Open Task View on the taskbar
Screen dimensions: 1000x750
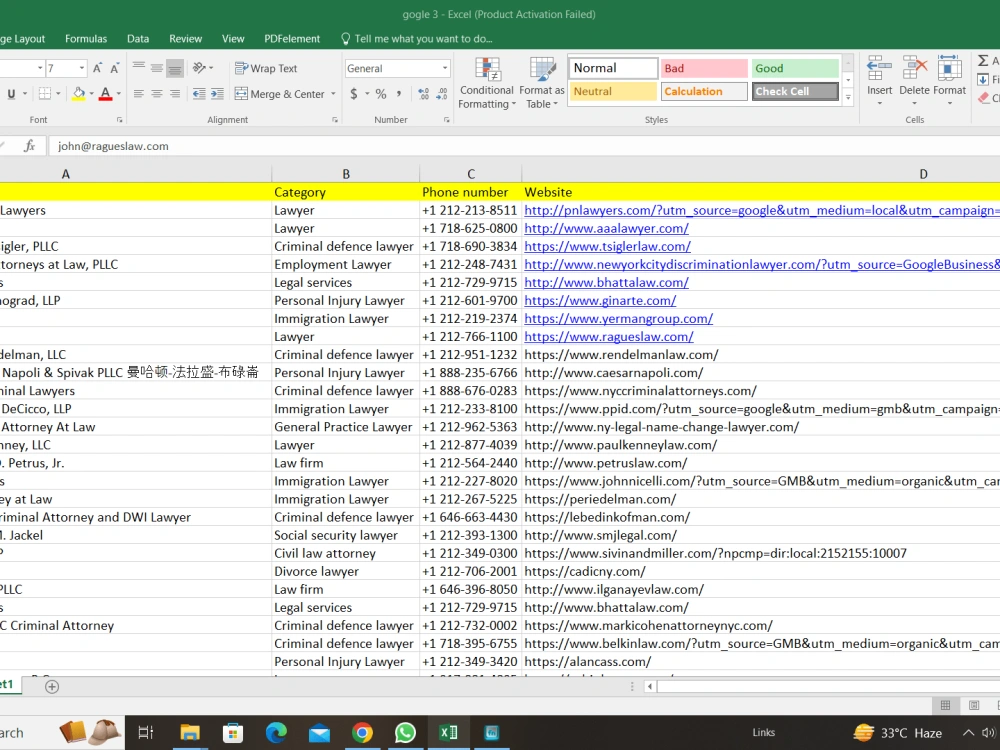[x=146, y=732]
